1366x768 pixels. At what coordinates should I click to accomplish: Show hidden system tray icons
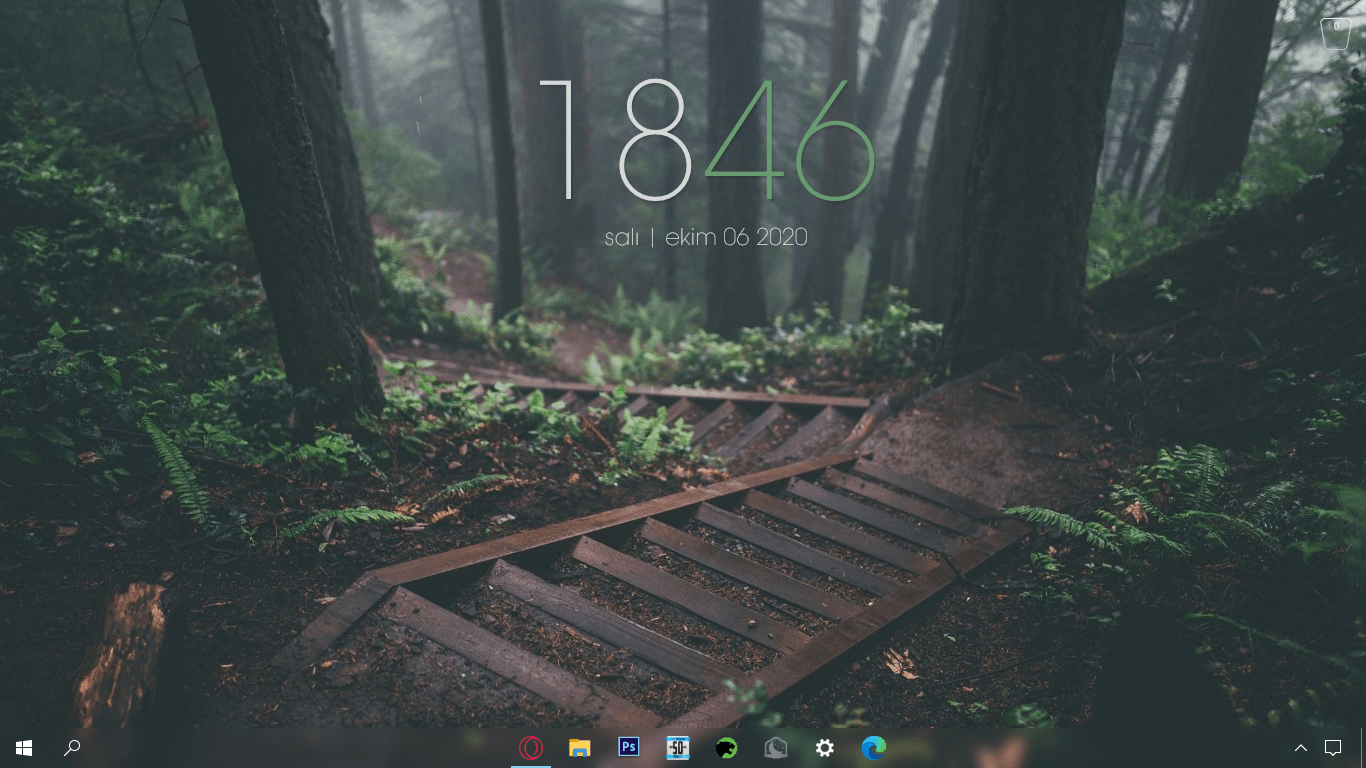1301,748
